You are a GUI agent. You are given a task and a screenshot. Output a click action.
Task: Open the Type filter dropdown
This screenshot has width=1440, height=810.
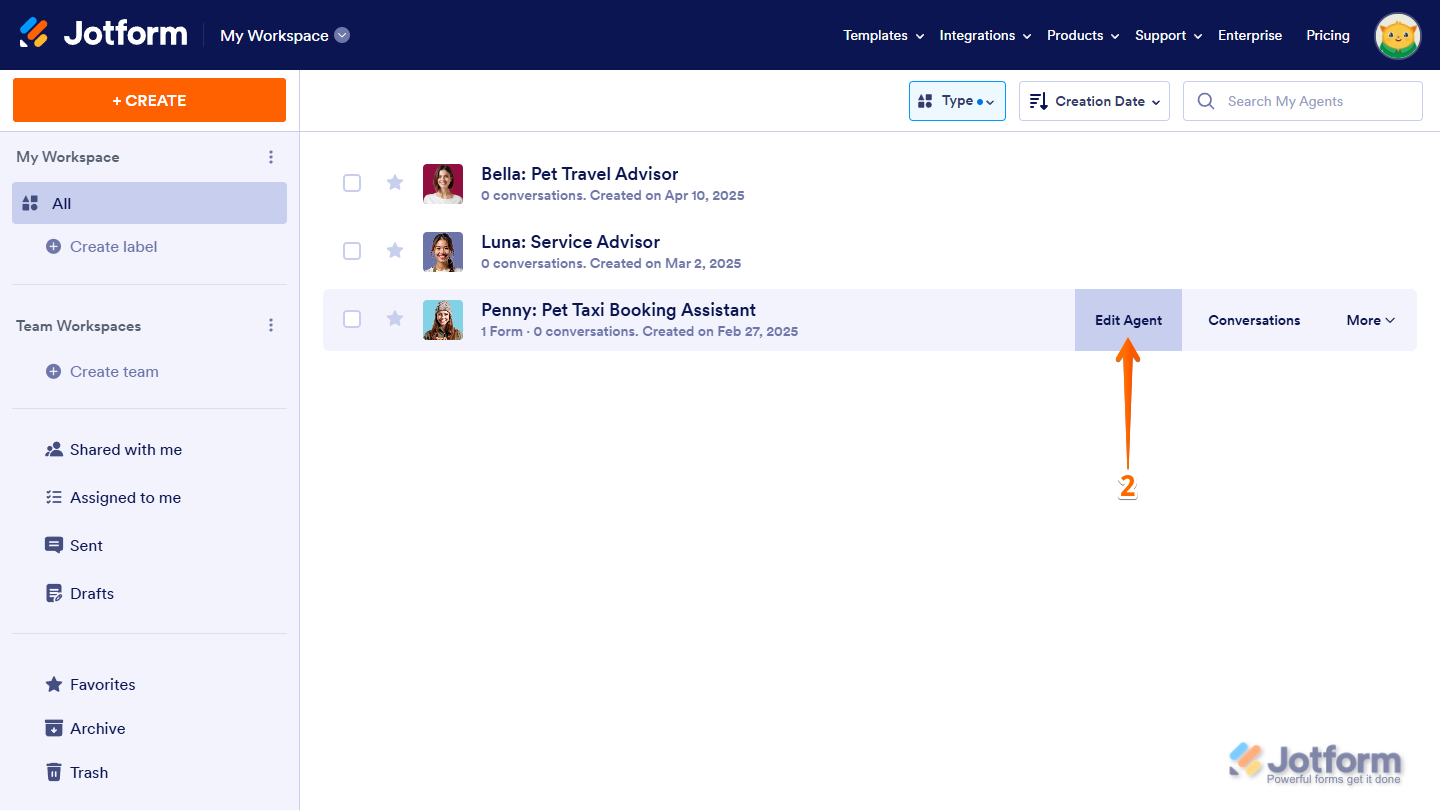(x=957, y=101)
